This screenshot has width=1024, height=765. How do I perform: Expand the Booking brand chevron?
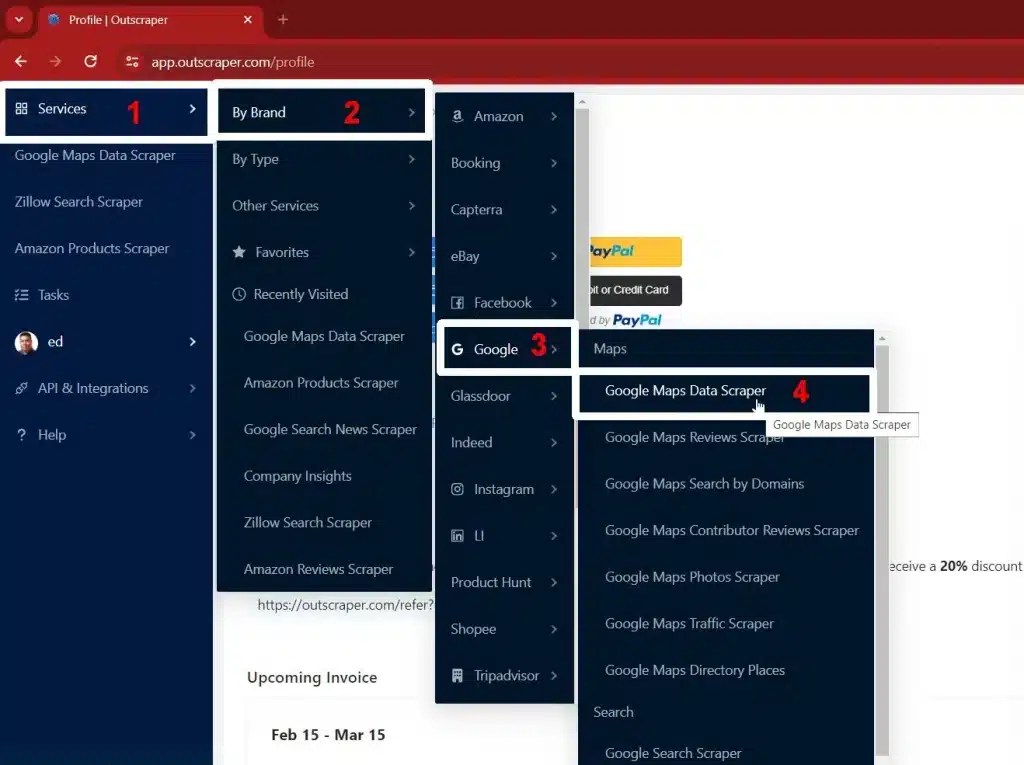pos(554,163)
